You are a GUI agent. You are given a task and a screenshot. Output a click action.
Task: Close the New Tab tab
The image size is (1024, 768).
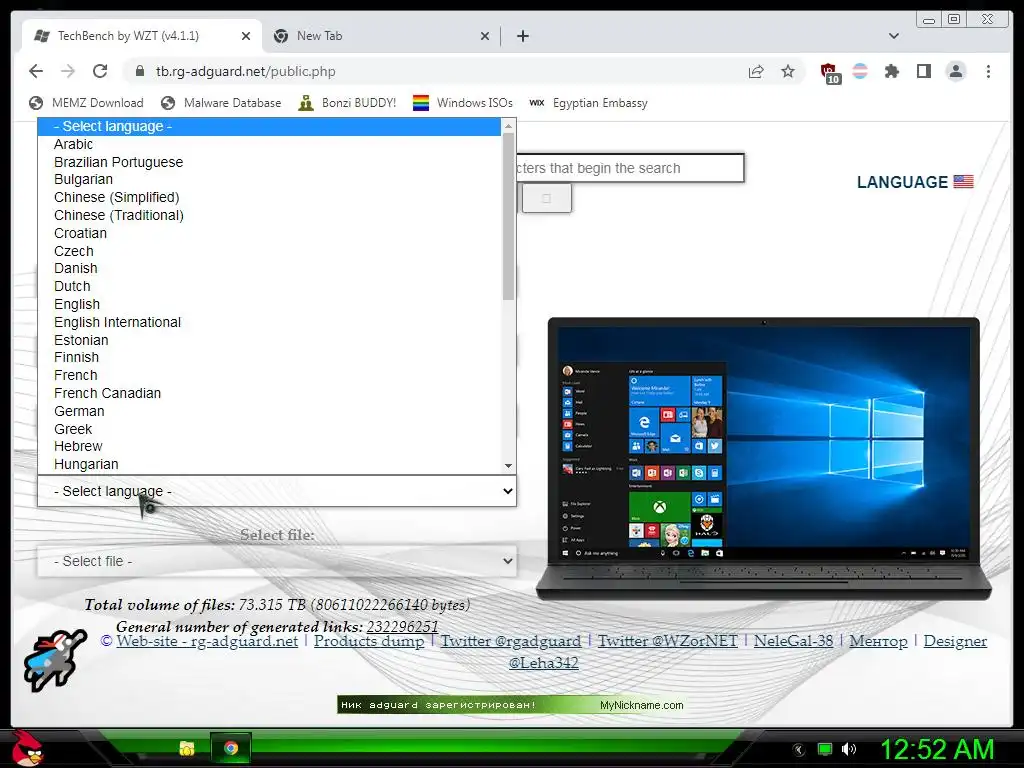[x=485, y=36]
